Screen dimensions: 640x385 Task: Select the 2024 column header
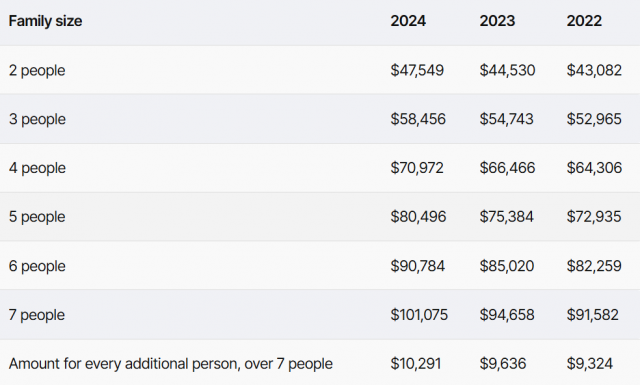click(408, 21)
